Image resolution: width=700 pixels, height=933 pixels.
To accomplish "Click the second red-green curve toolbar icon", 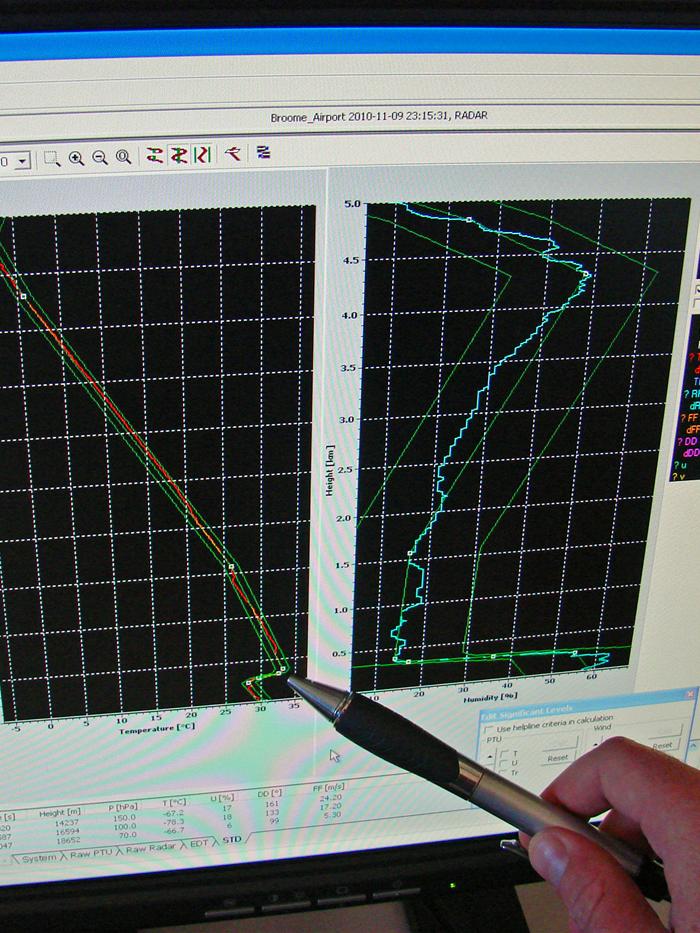I will click(x=179, y=155).
